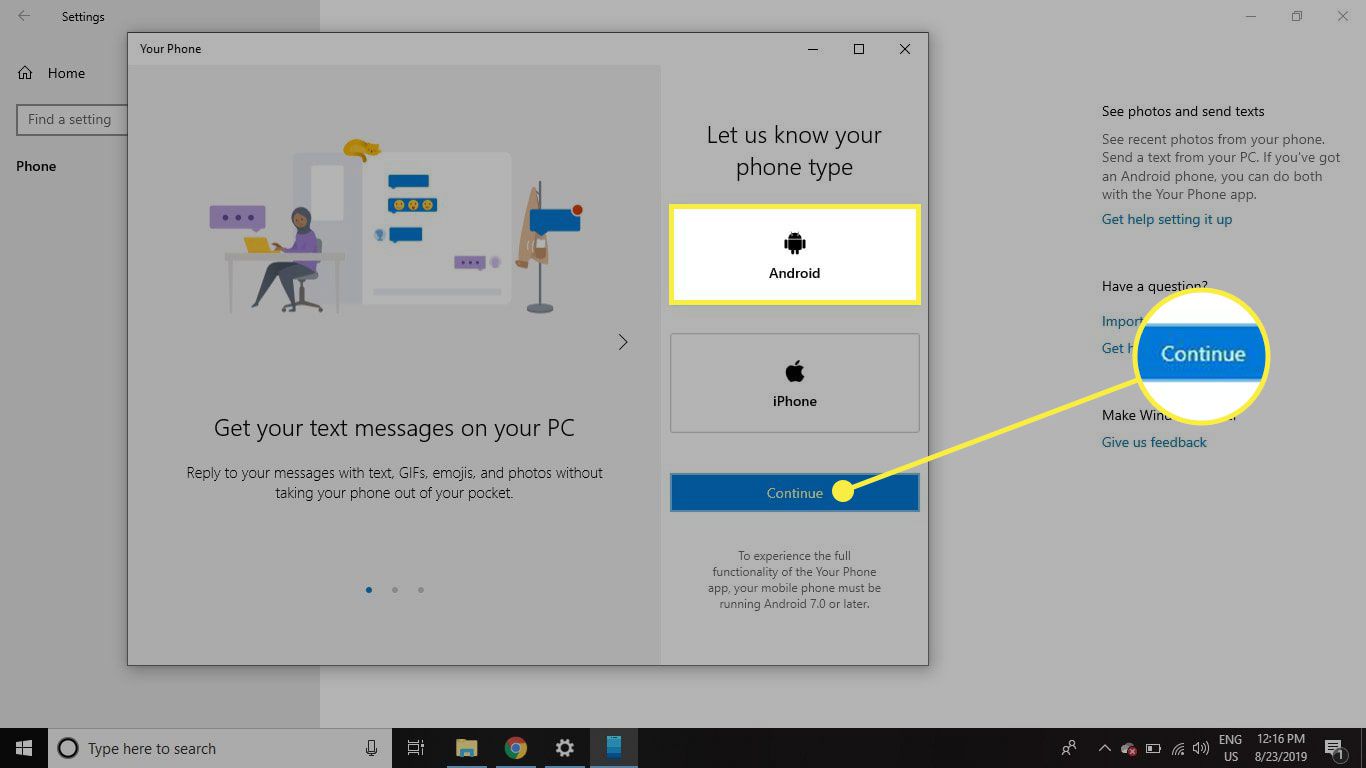
Task: Click the Android 7.0 requirement note
Action: coord(794,580)
